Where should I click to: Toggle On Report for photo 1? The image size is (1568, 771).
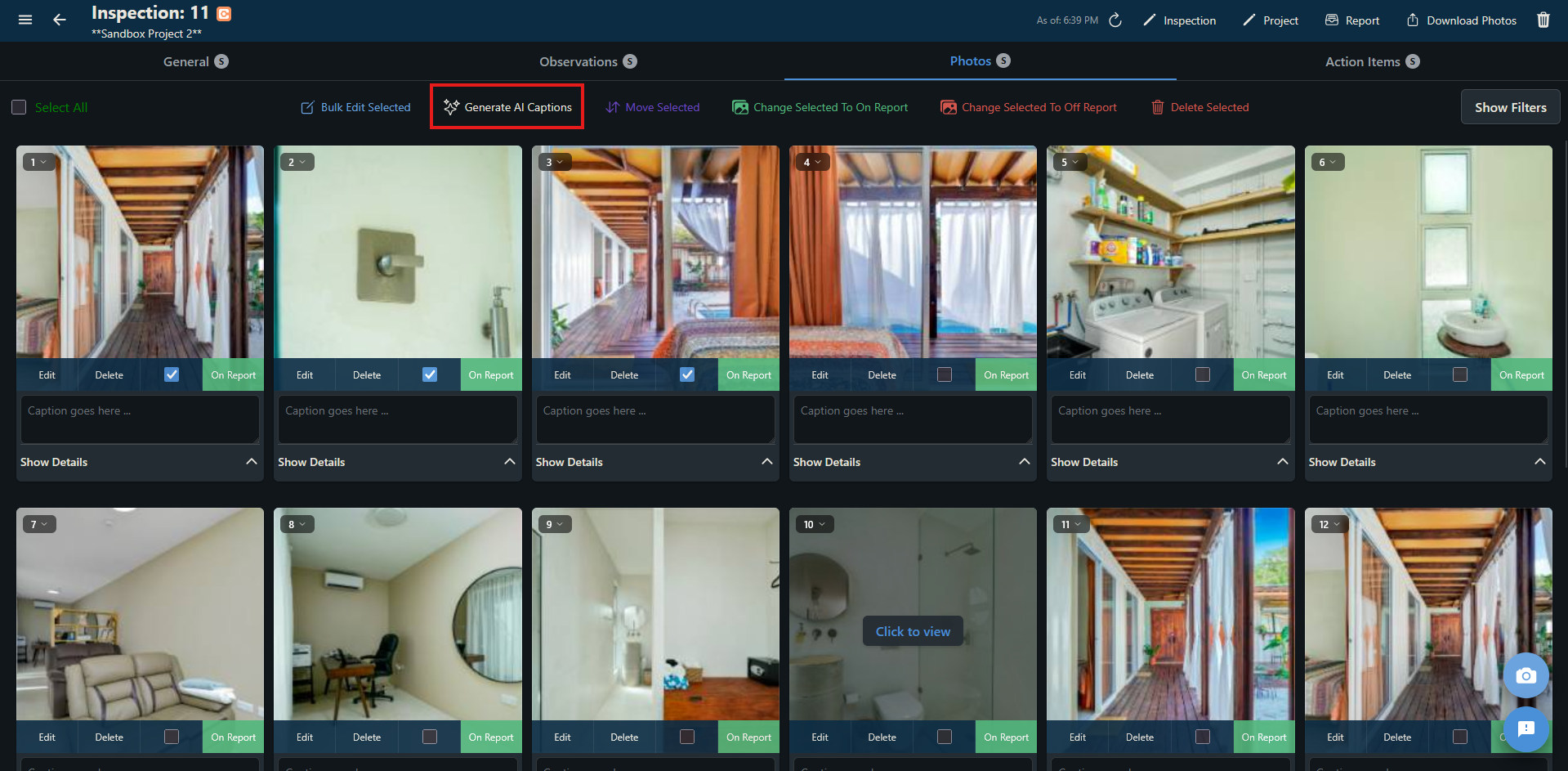click(233, 374)
